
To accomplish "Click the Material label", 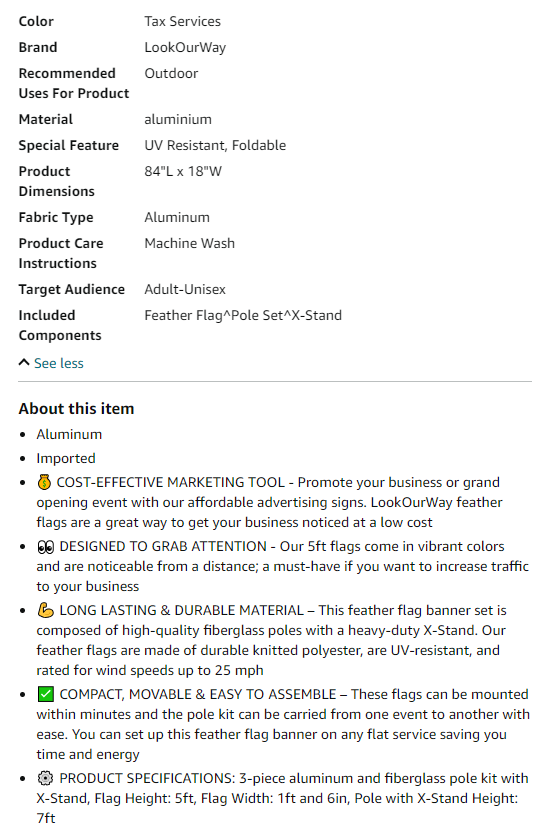I will coord(46,119).
